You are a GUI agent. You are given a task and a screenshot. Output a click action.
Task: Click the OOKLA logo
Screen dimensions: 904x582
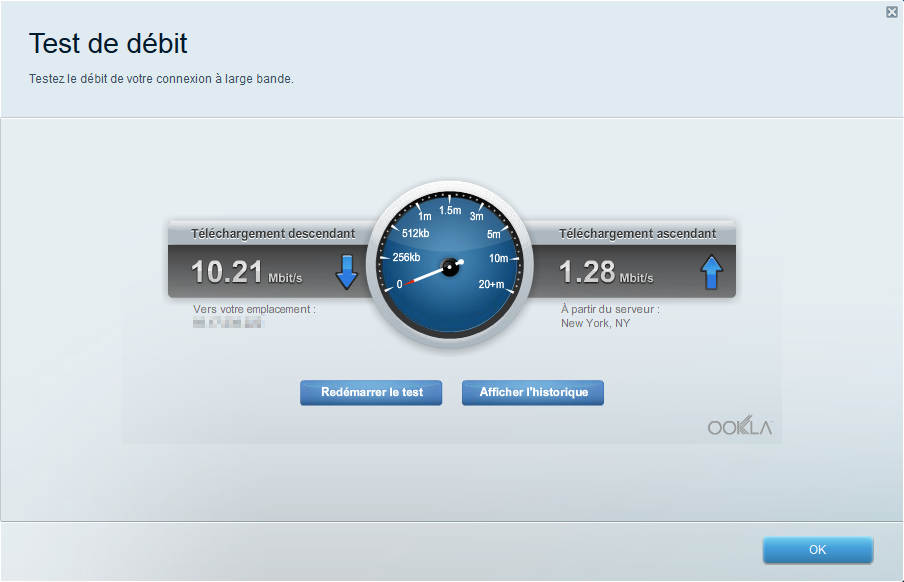(x=740, y=427)
